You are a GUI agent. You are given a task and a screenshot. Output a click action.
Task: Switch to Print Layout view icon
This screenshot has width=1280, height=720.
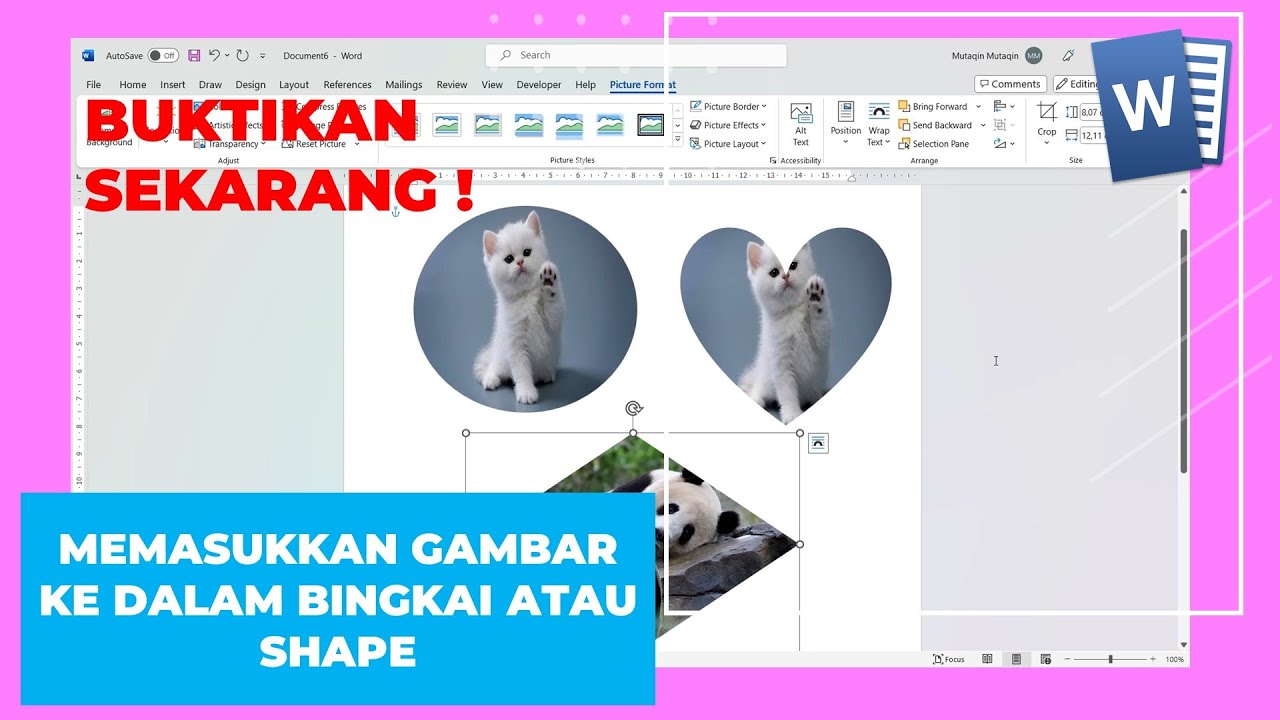tap(1016, 659)
